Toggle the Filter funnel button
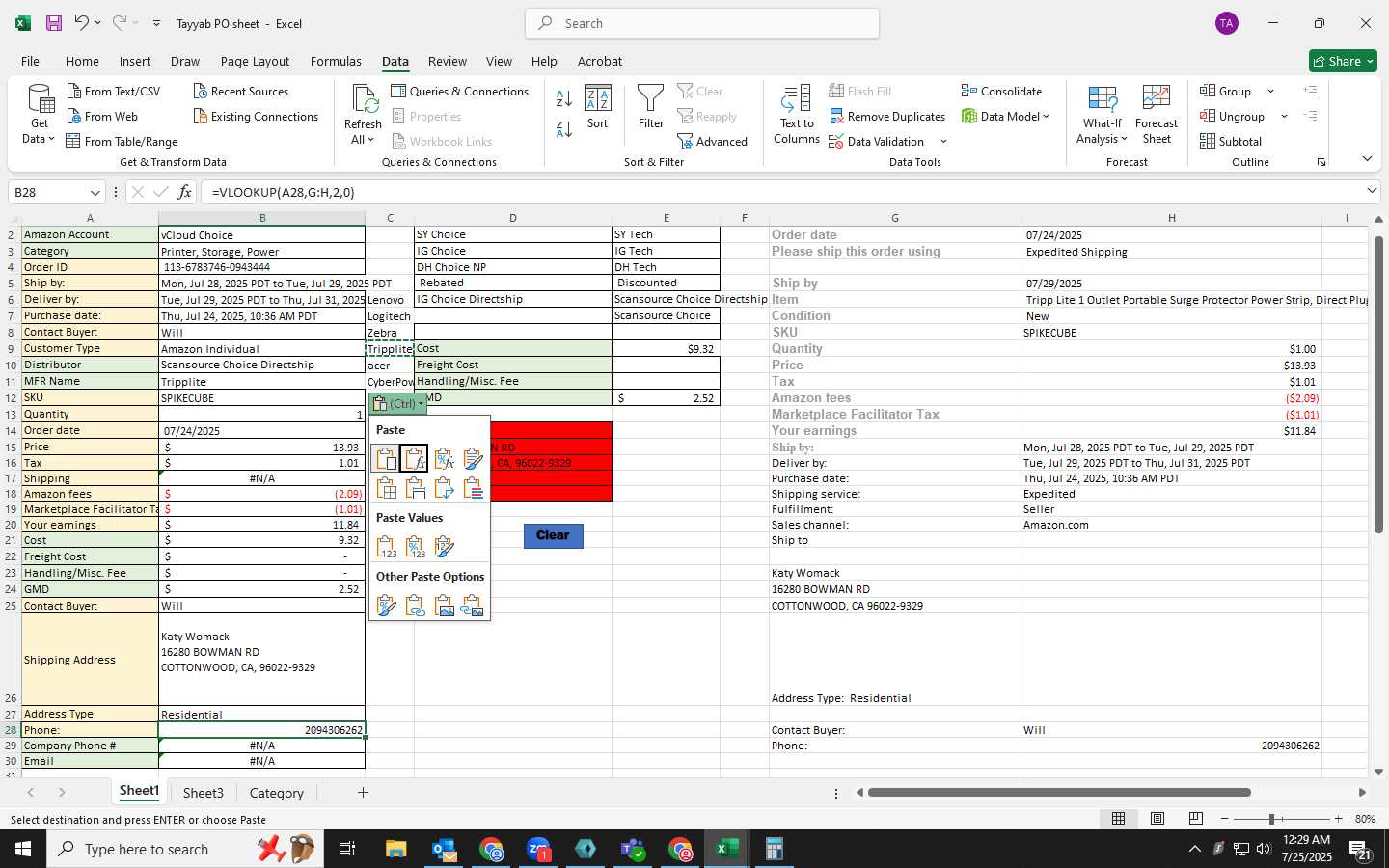 [x=651, y=108]
